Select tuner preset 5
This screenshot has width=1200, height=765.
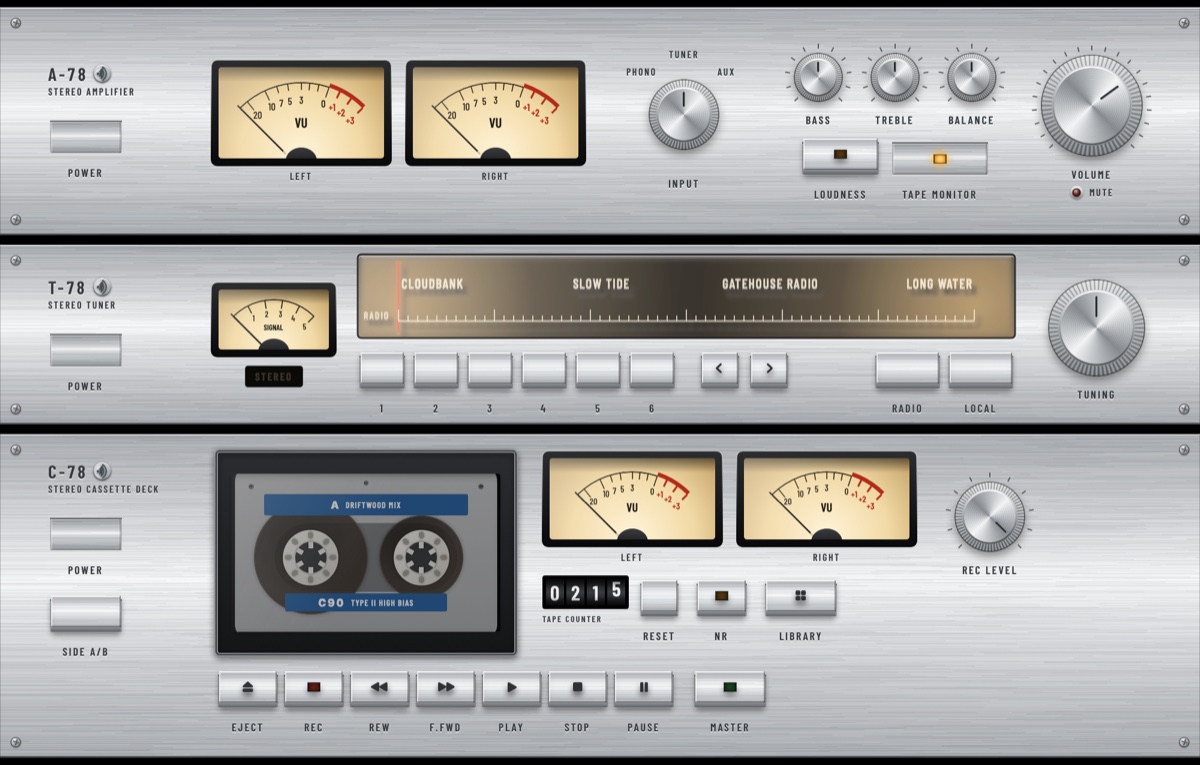click(598, 369)
